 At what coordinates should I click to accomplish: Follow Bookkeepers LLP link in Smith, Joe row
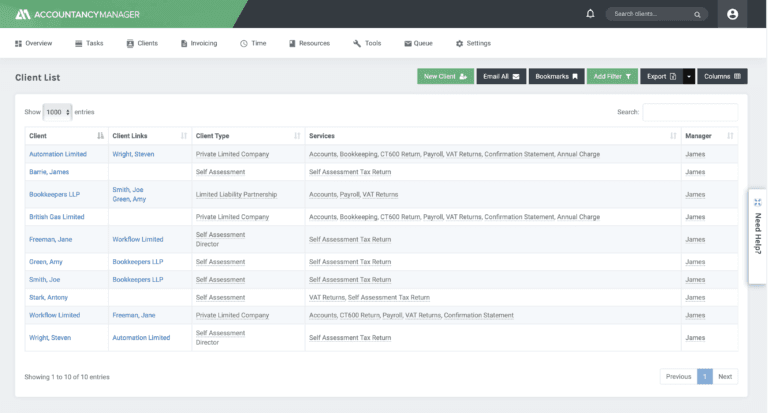click(138, 280)
